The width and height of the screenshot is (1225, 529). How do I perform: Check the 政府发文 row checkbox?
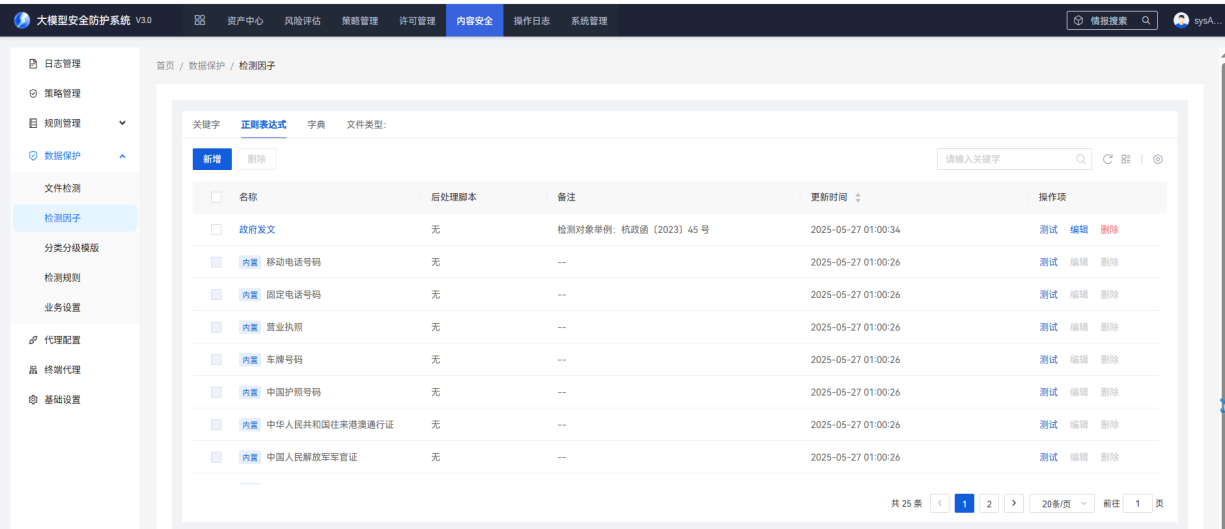(x=216, y=230)
